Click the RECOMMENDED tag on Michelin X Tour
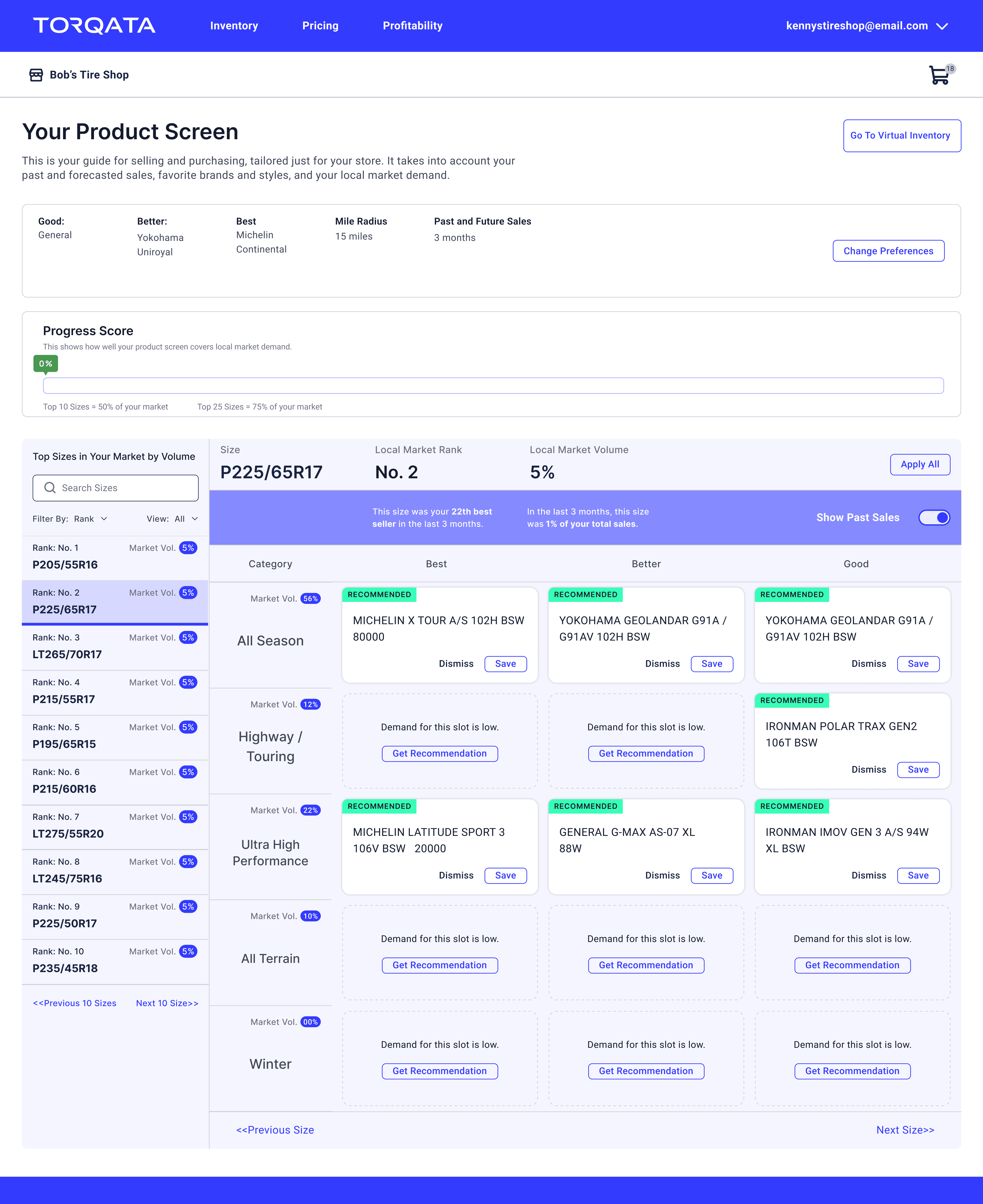 379,594
